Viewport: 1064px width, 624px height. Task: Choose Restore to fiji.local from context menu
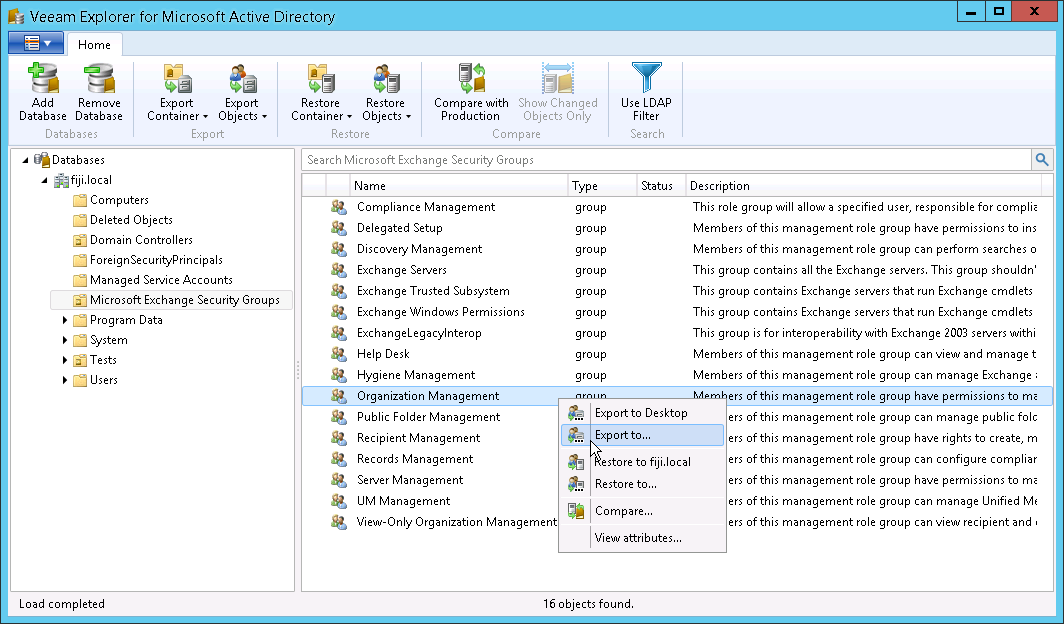click(x=643, y=462)
